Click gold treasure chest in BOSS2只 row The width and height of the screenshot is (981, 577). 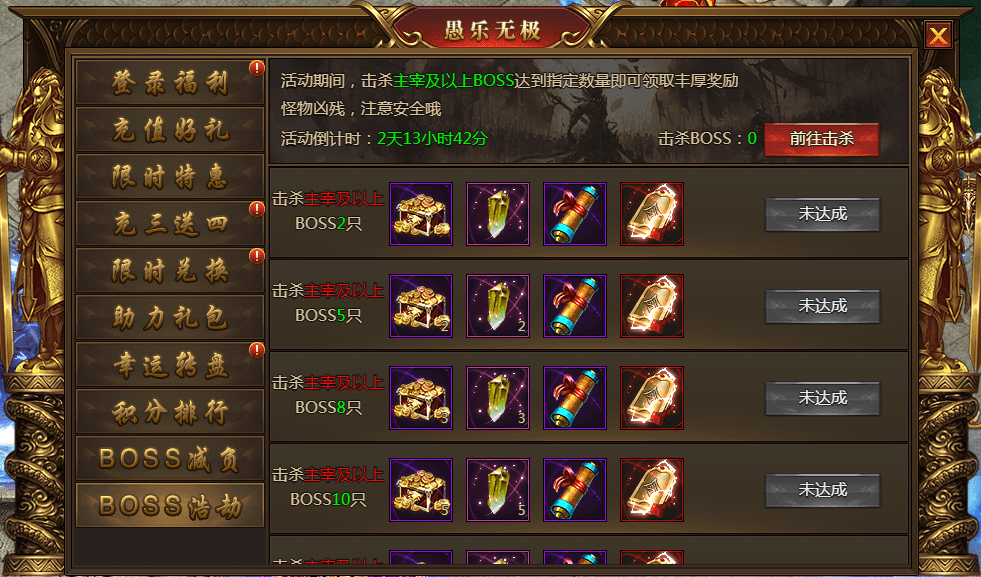[x=421, y=214]
